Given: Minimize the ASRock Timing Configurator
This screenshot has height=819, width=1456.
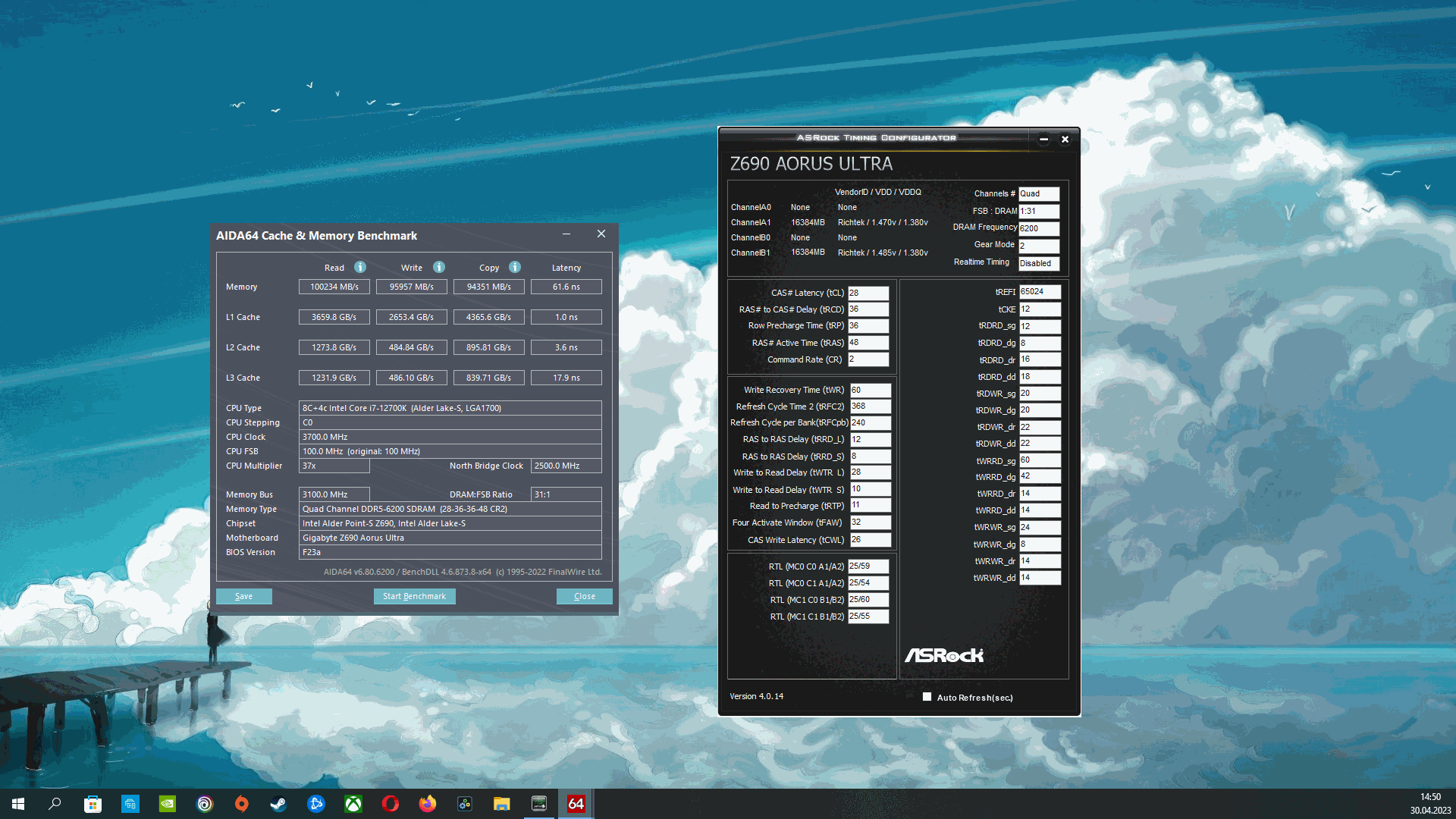Looking at the screenshot, I should point(1043,139).
